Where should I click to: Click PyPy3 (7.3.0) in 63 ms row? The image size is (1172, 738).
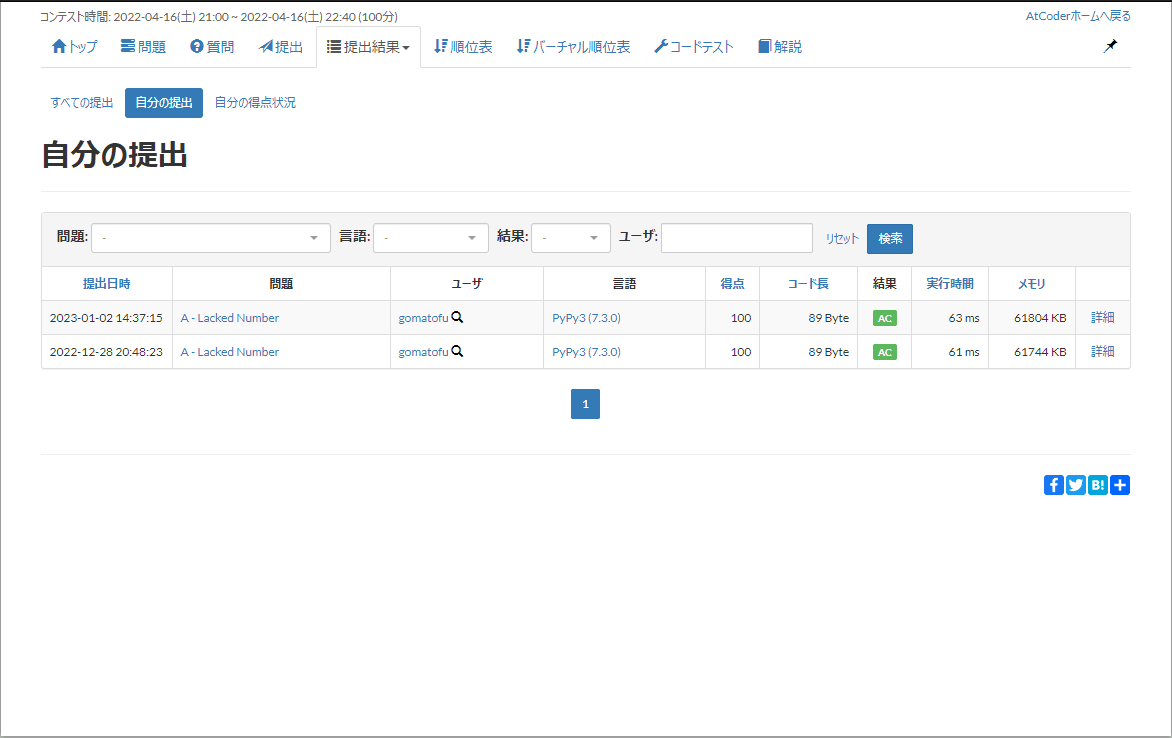point(586,318)
